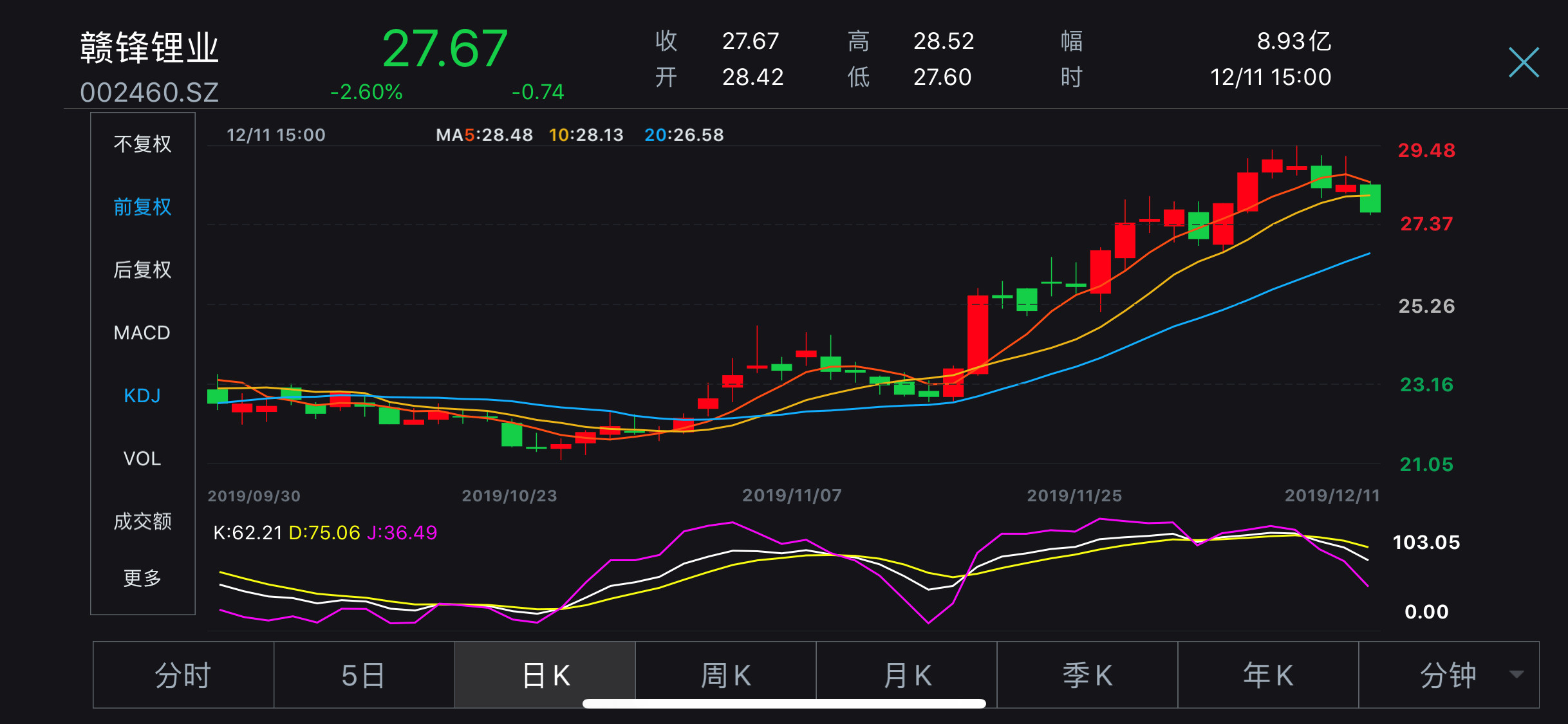The height and width of the screenshot is (724, 1568).
Task: Select the 月K monthly candlestick tab
Action: [907, 675]
